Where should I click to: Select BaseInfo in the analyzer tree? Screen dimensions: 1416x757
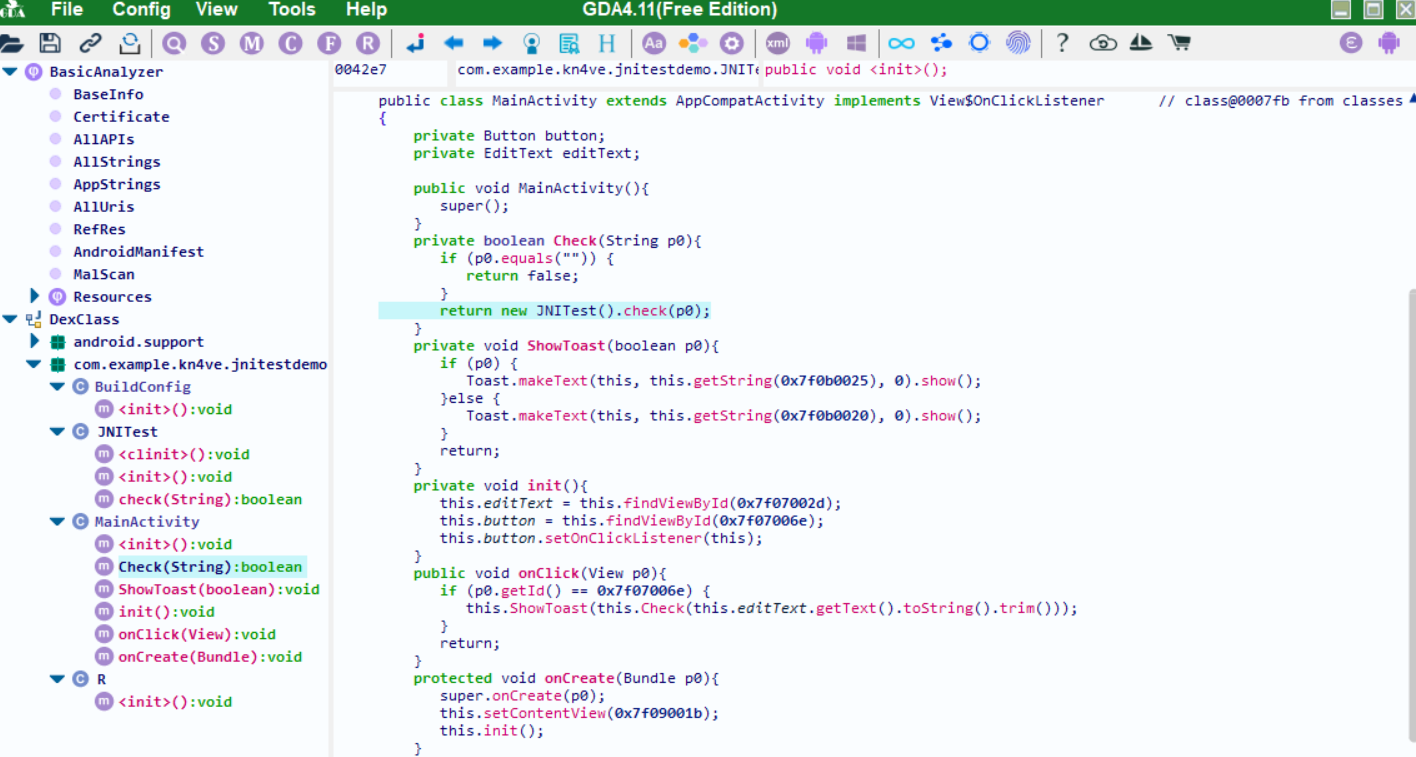pos(108,94)
